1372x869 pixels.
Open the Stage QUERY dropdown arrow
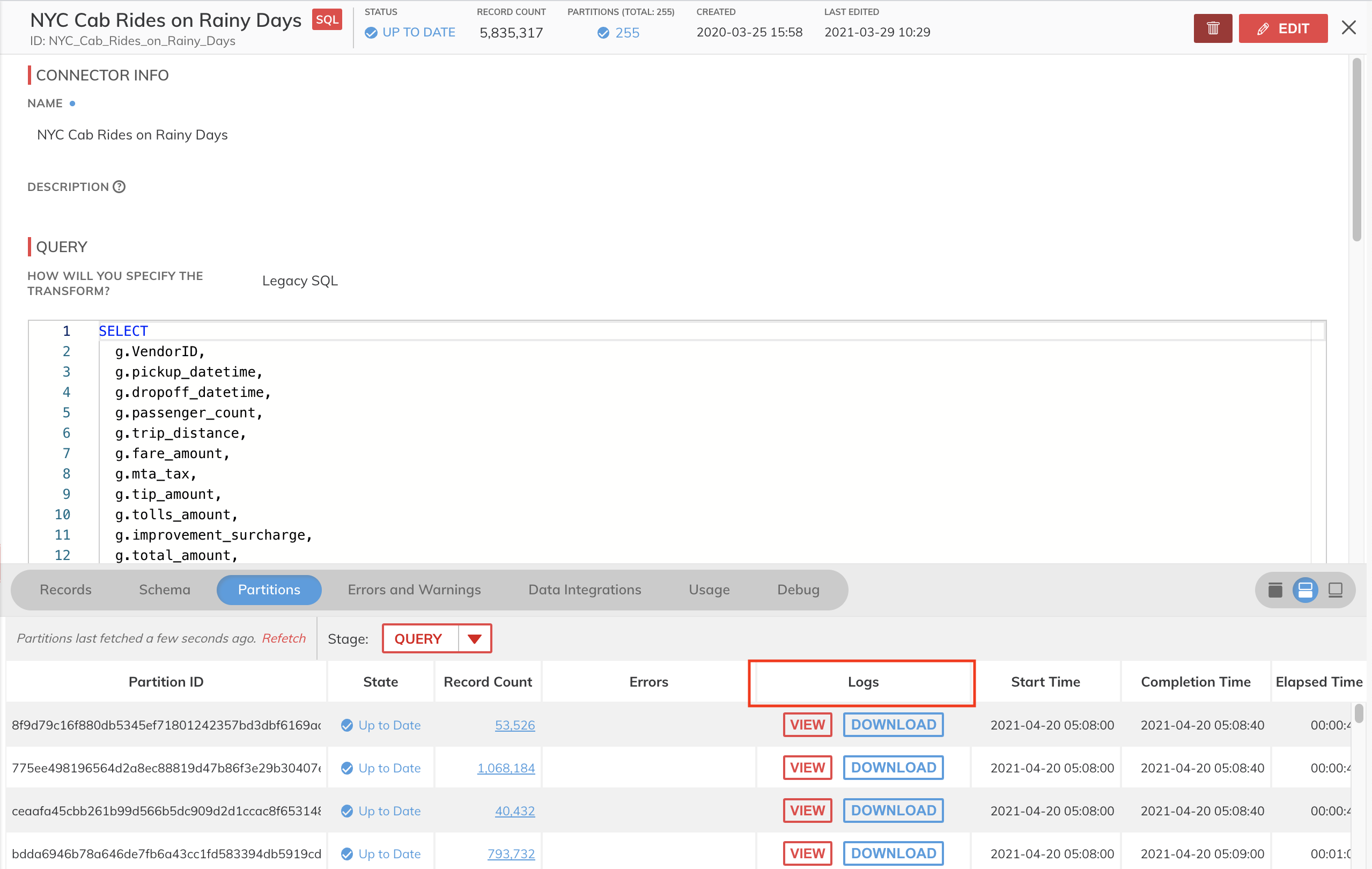coord(474,639)
